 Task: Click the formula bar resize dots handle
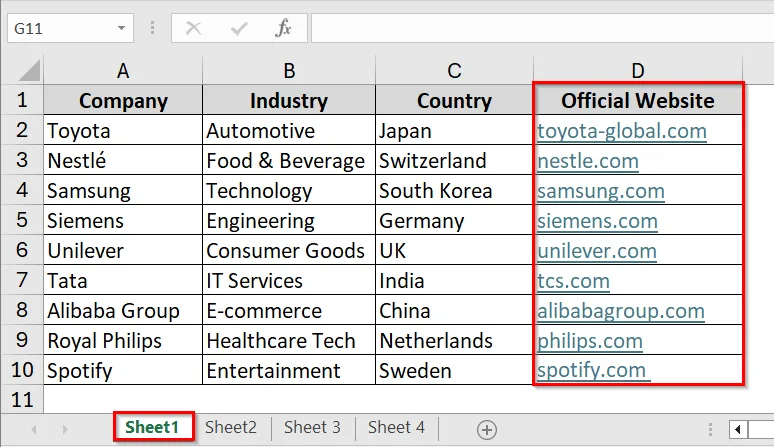152,28
